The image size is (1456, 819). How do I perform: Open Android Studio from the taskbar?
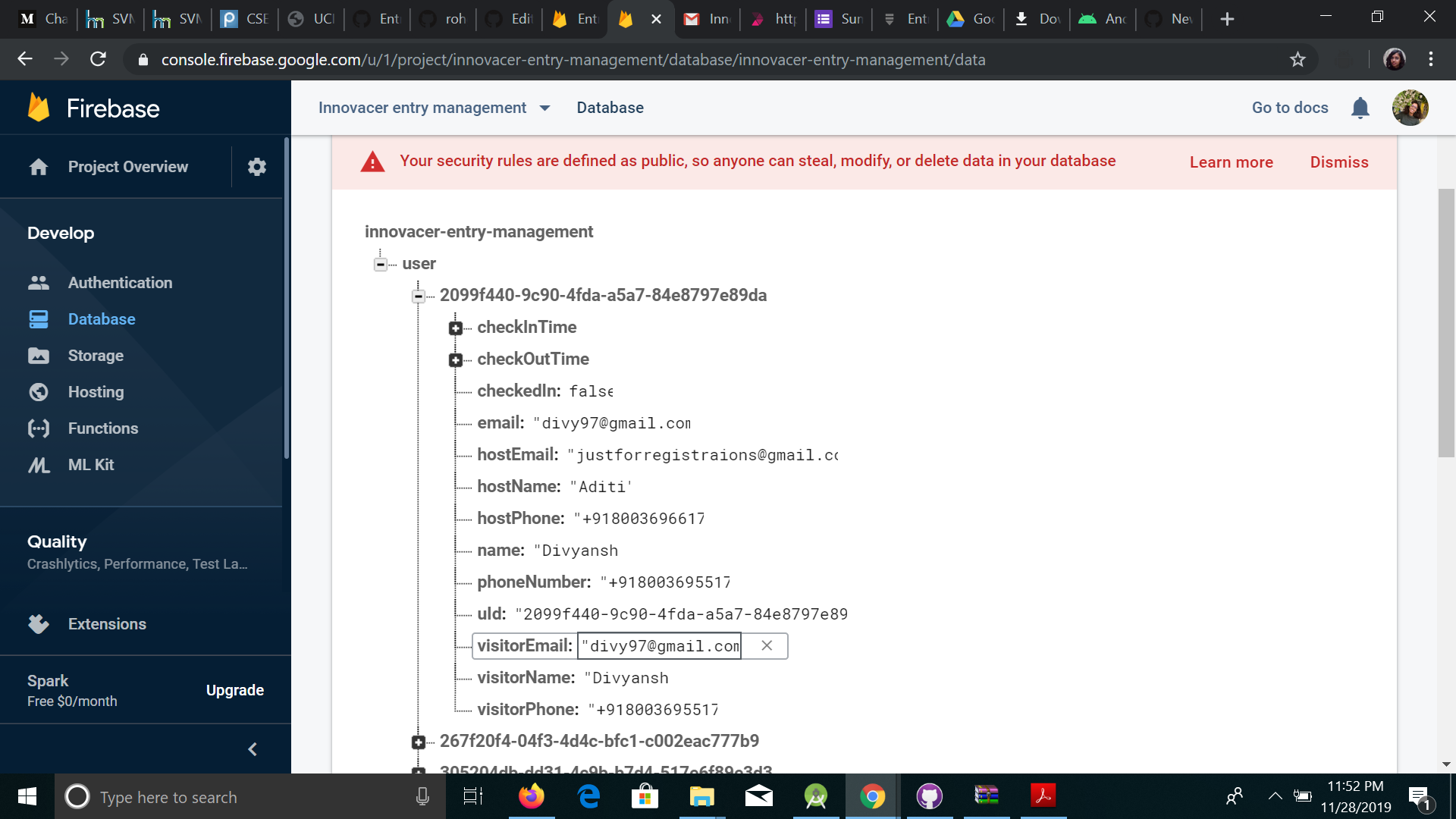pyautogui.click(x=815, y=796)
